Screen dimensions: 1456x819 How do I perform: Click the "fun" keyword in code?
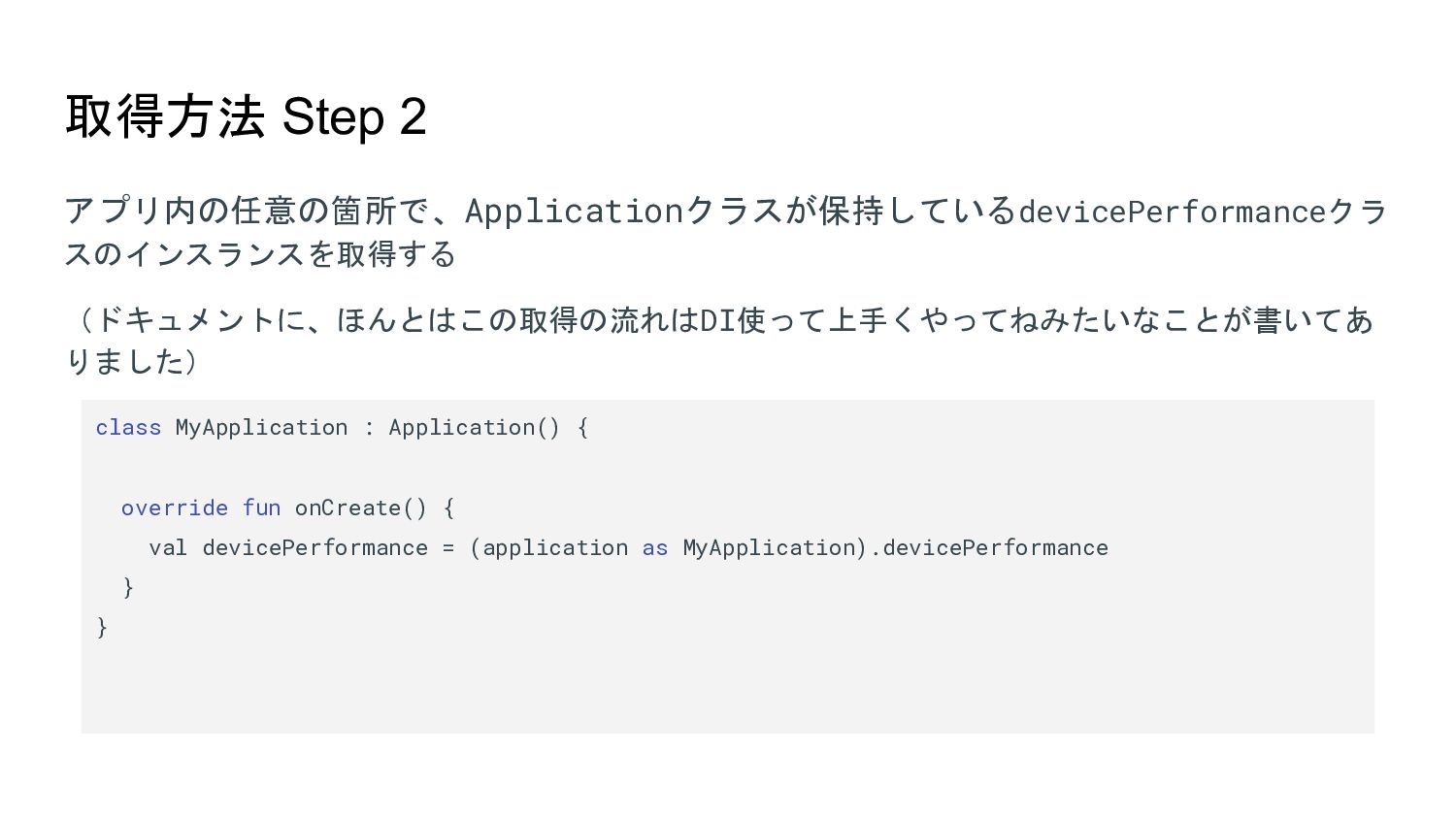pyautogui.click(x=261, y=508)
